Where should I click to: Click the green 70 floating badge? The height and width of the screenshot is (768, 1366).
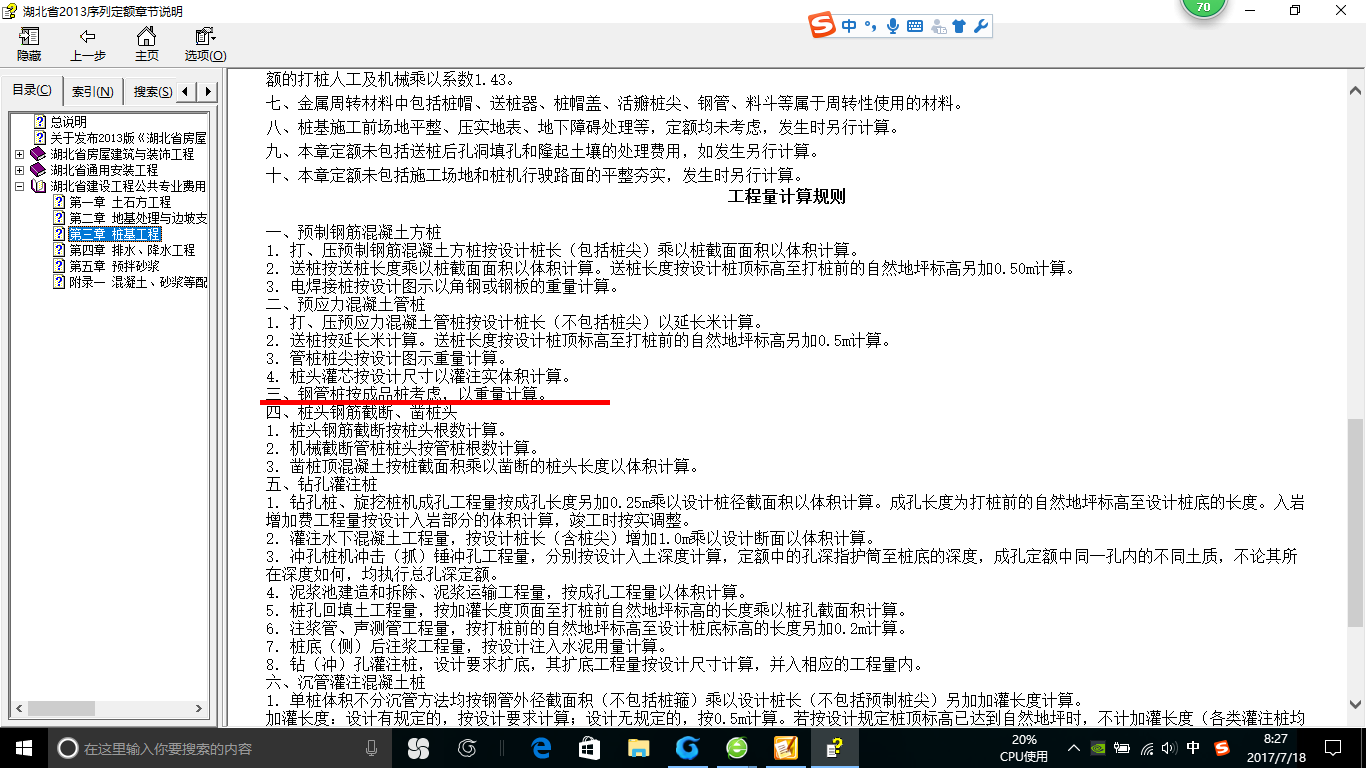[x=1203, y=8]
